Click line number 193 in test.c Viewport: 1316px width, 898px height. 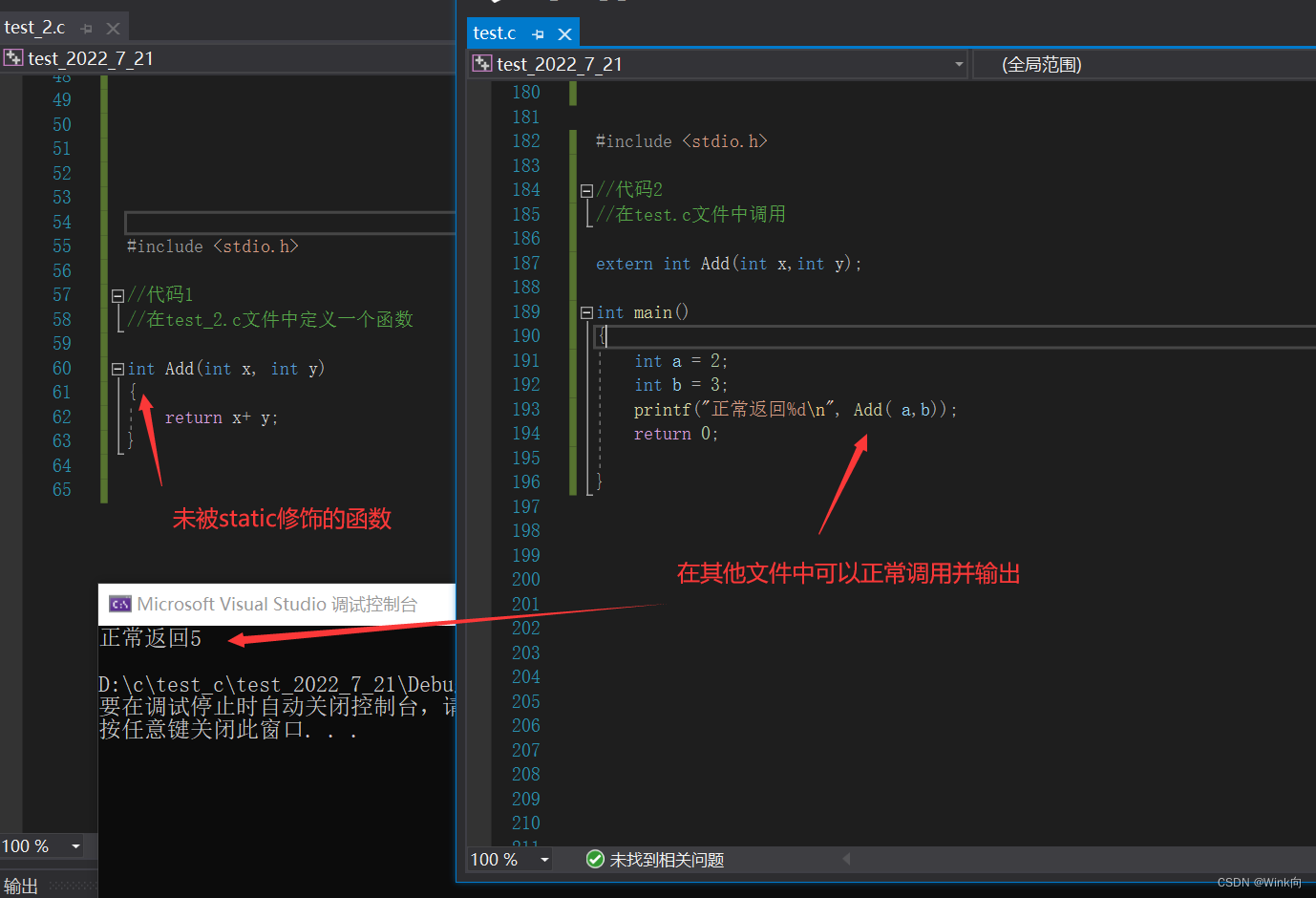pyautogui.click(x=526, y=409)
